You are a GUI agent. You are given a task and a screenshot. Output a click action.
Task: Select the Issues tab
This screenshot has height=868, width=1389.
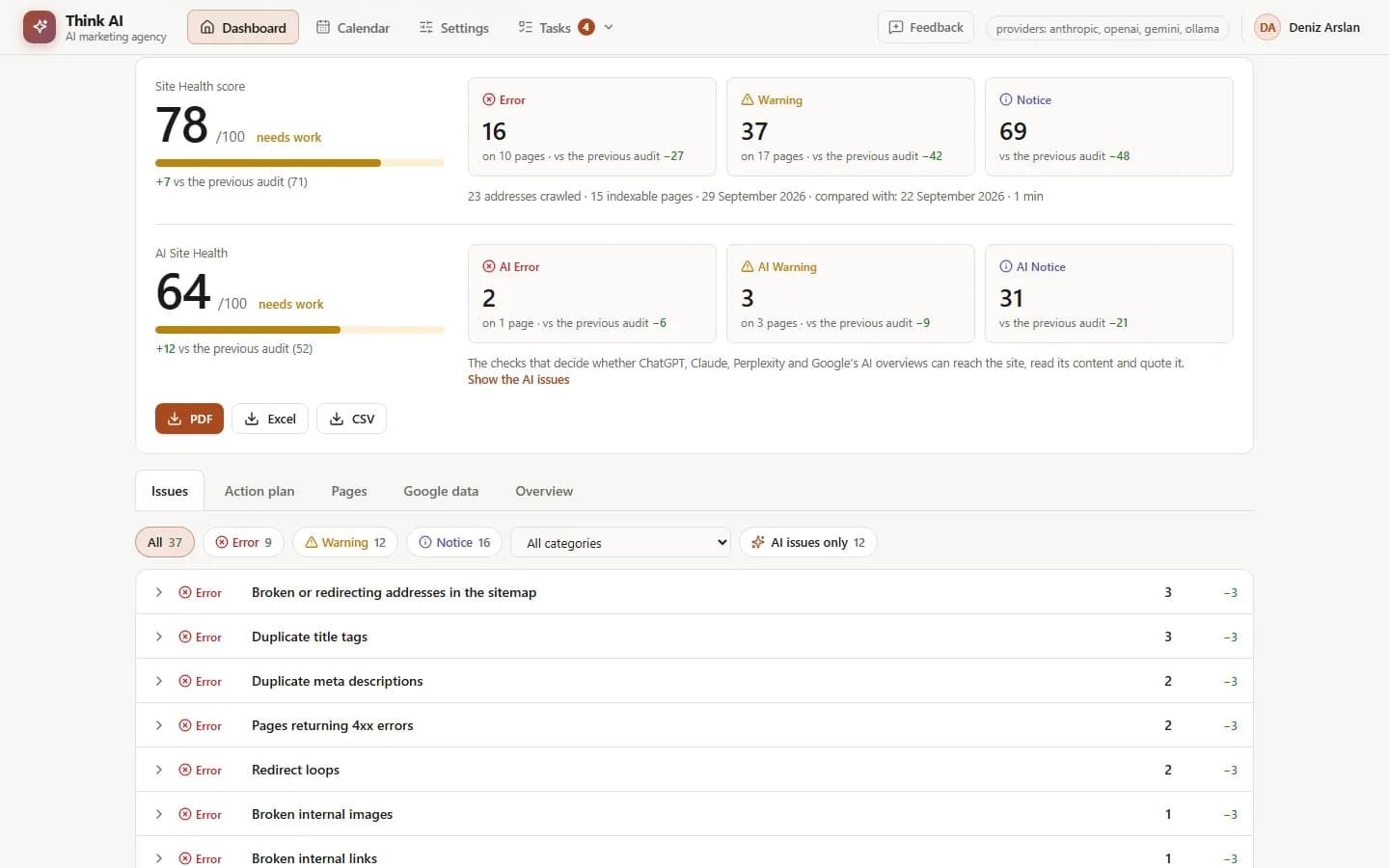pyautogui.click(x=170, y=491)
